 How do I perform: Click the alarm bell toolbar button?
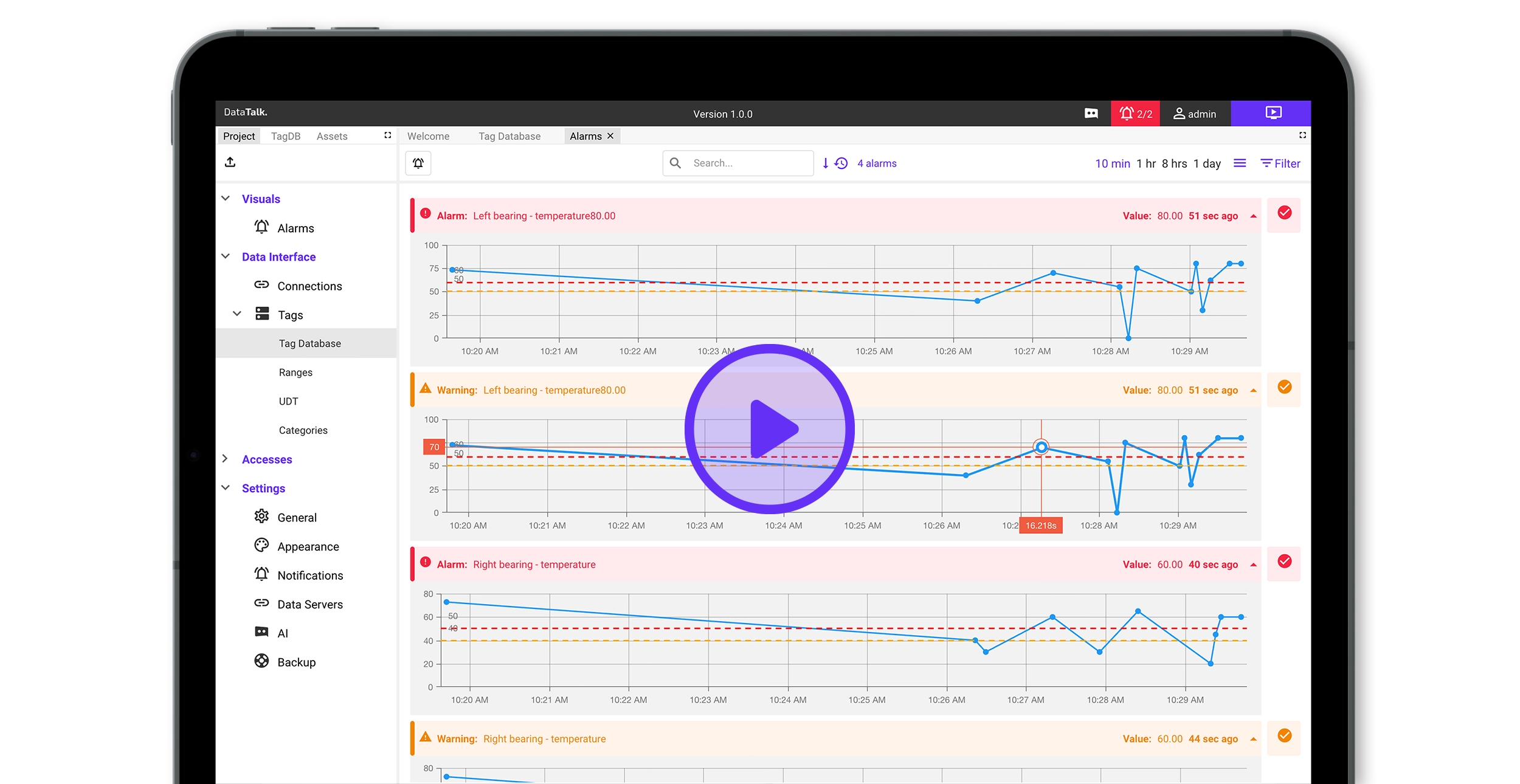pyautogui.click(x=418, y=163)
